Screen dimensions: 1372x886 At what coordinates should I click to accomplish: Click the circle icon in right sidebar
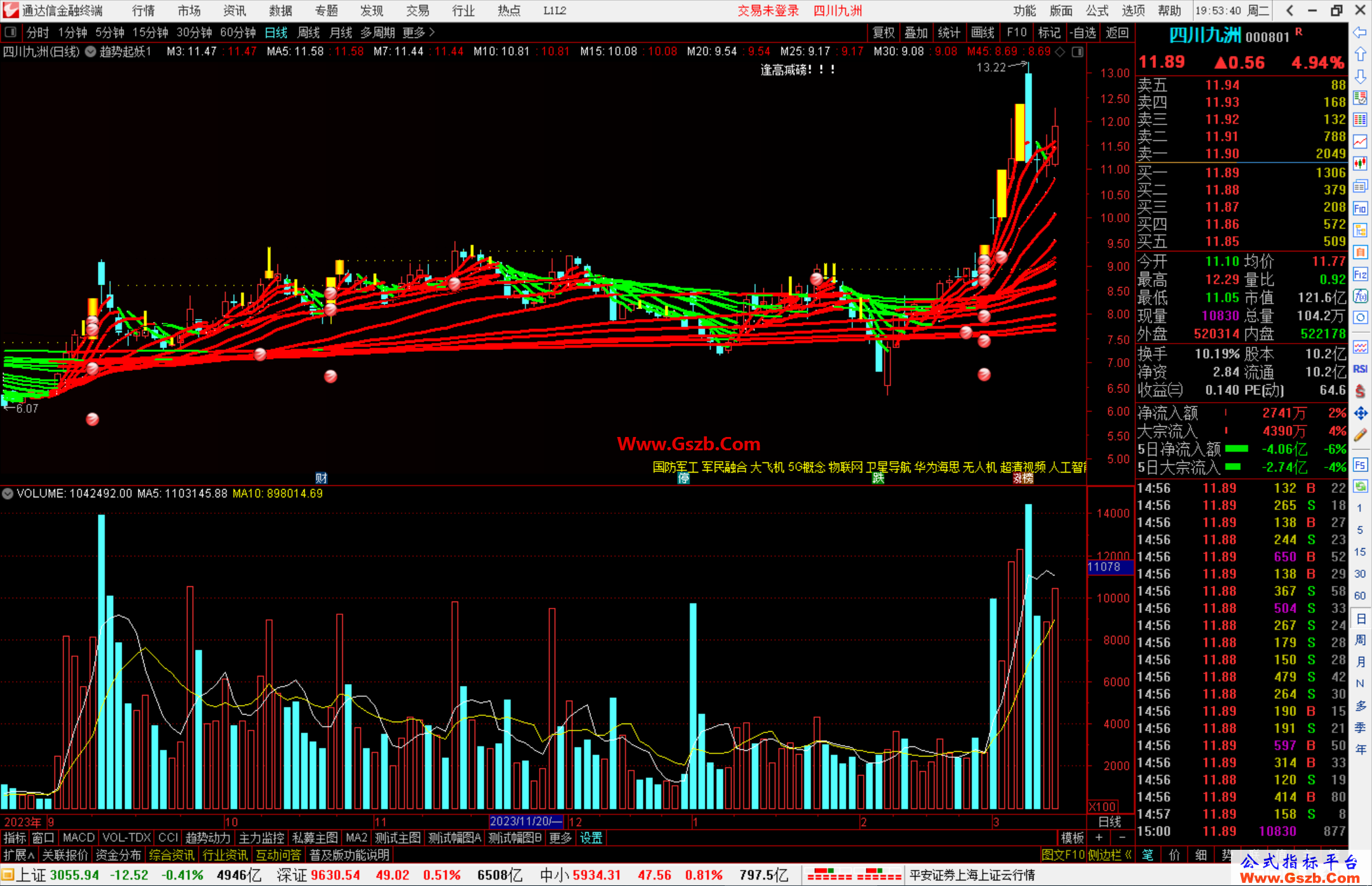click(x=1360, y=318)
